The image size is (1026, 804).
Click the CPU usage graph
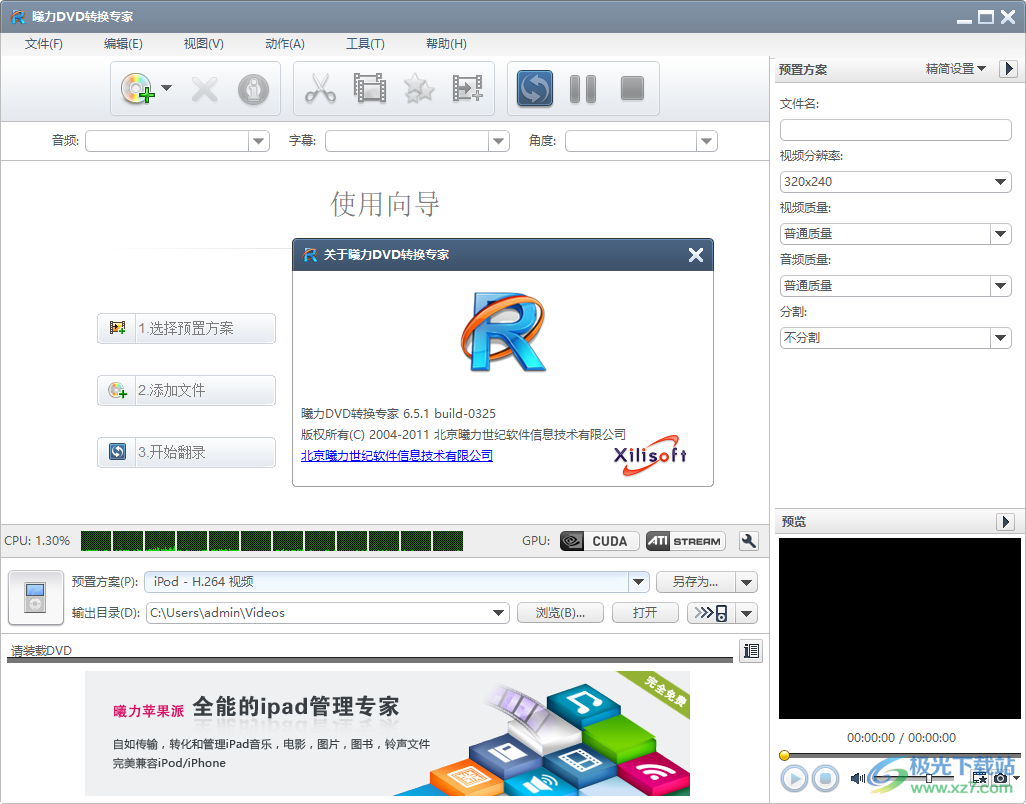click(272, 541)
